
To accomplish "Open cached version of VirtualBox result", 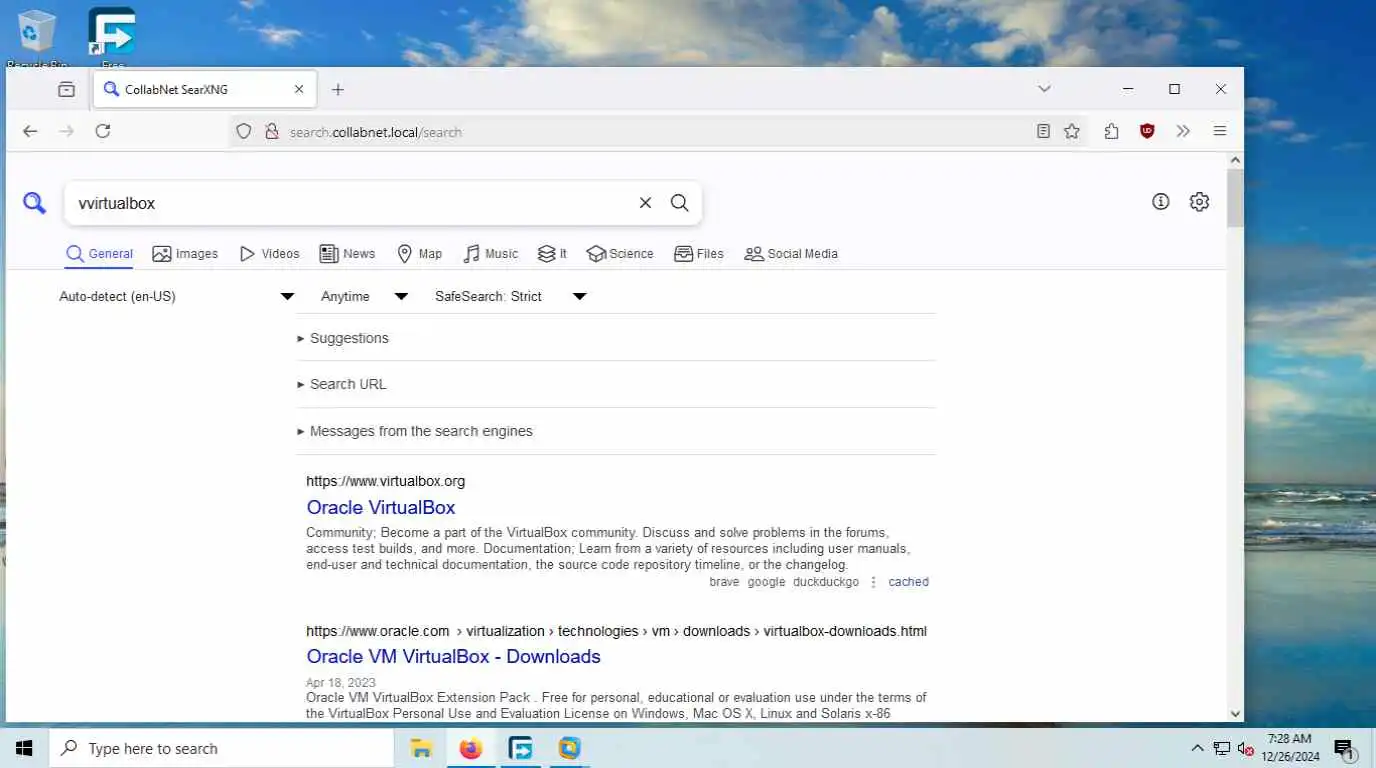I will point(908,582).
